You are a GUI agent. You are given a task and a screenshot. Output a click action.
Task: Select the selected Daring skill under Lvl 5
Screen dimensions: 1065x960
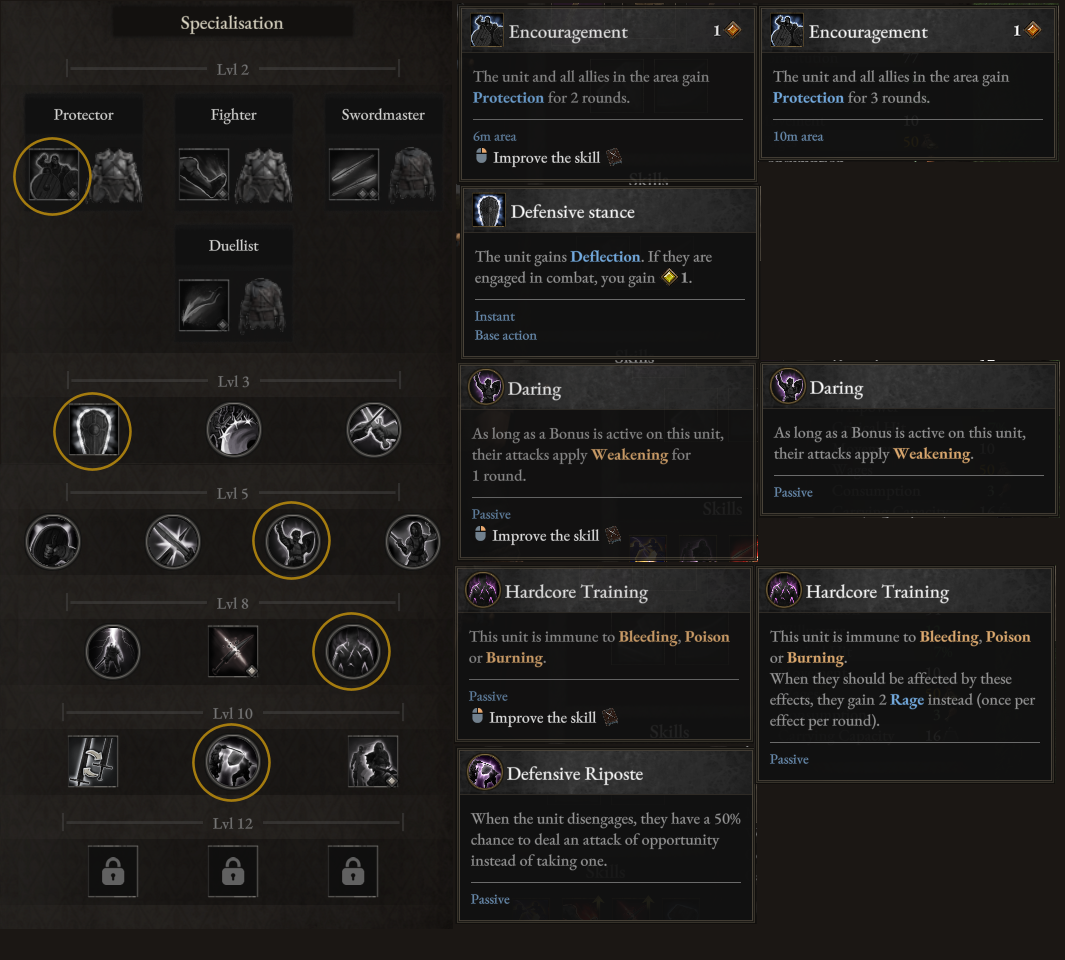click(291, 541)
